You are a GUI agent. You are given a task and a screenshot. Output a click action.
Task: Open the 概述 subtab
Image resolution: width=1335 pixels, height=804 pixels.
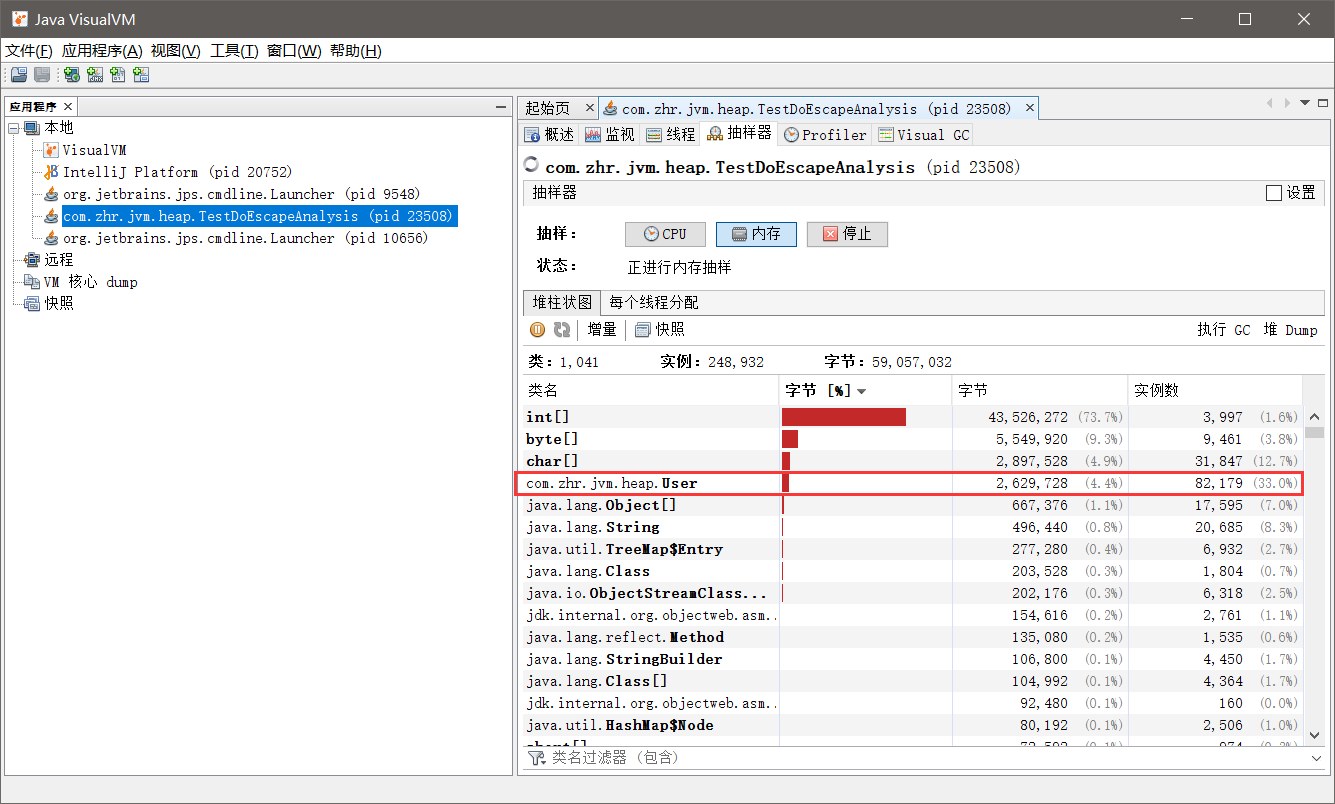[x=549, y=134]
